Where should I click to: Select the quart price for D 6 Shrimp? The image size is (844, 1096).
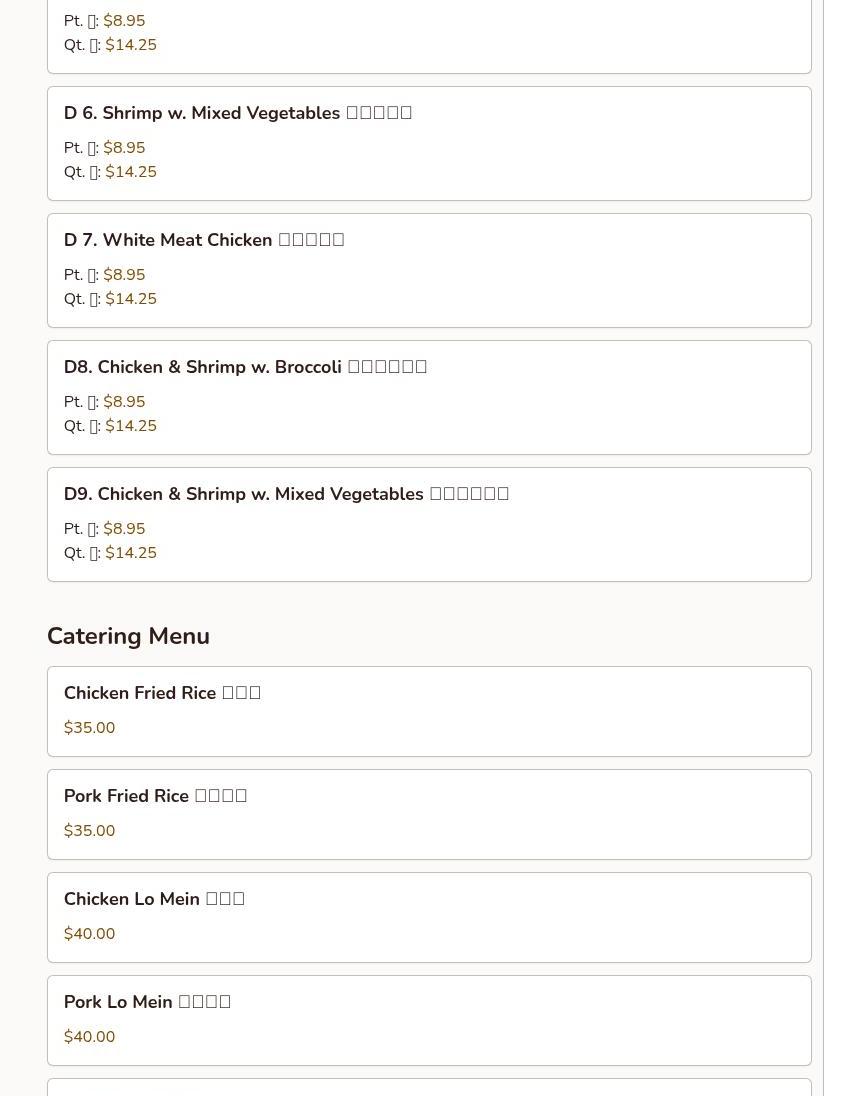click(x=131, y=172)
